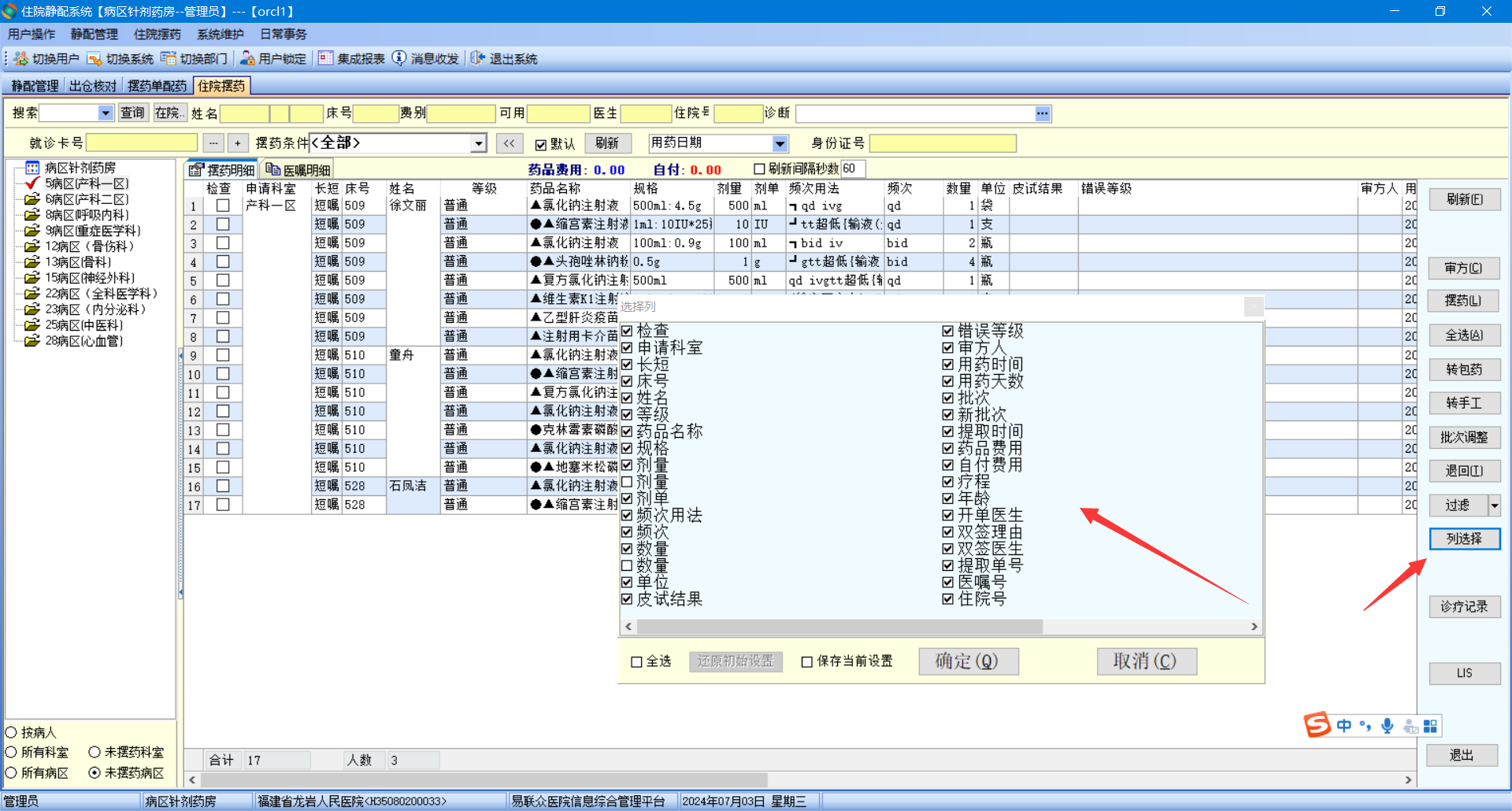
Task: Click the 诊断 ellipsis picker button
Action: pos(1043,113)
